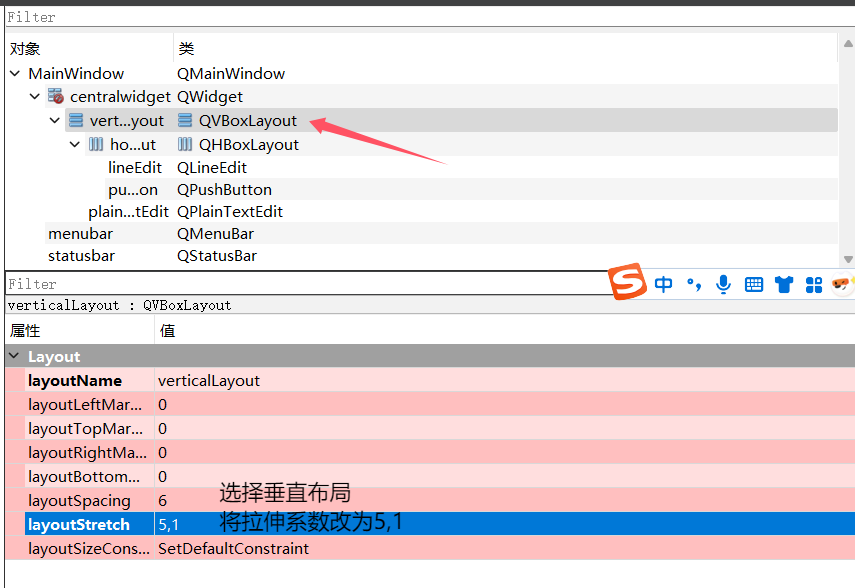Click the 值 column header
This screenshot has width=855, height=588.
point(505,331)
